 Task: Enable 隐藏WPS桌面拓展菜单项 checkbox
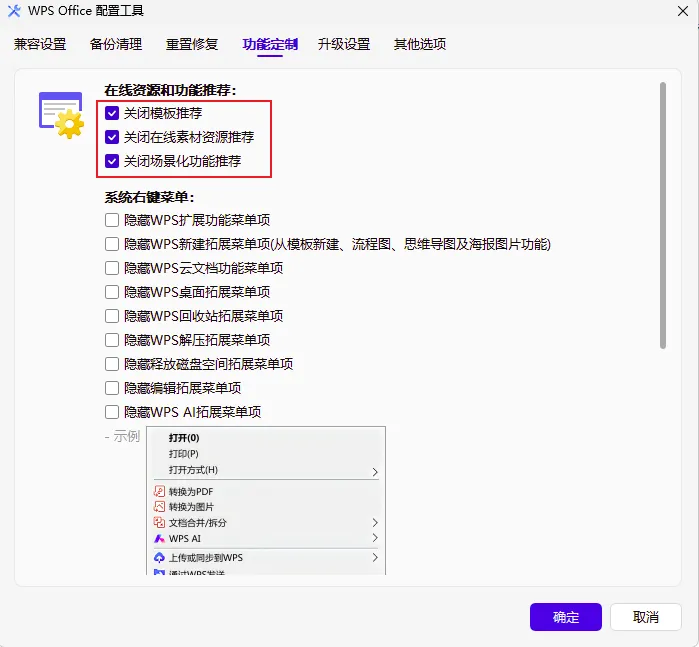pyautogui.click(x=112, y=292)
